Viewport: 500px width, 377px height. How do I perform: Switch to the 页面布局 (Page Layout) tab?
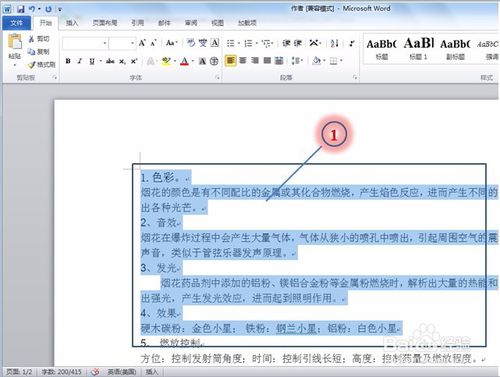[105, 23]
